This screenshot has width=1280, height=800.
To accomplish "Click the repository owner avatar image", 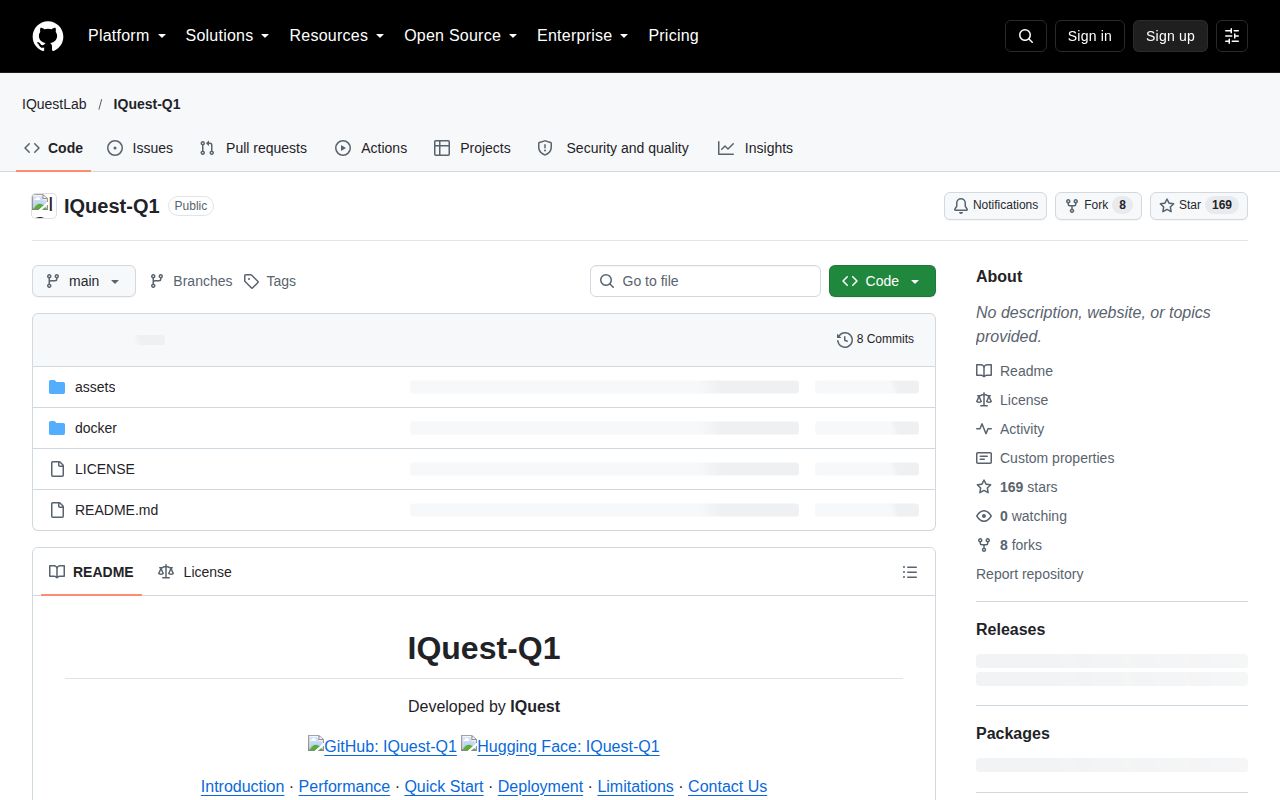I will pos(44,206).
